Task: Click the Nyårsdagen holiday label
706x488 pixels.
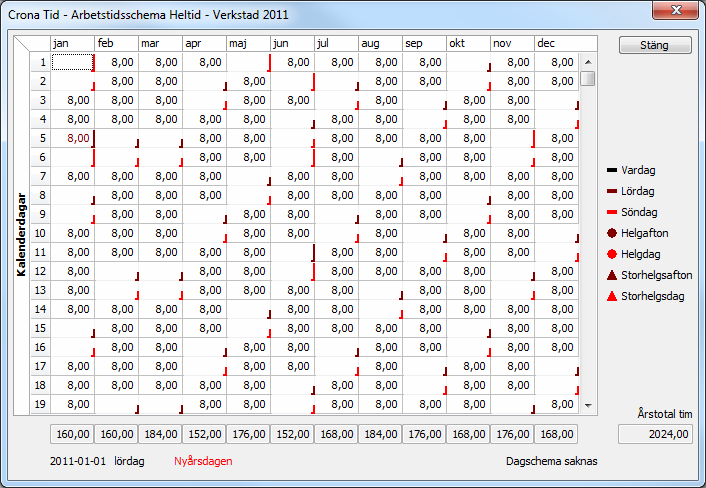Action: point(203,461)
